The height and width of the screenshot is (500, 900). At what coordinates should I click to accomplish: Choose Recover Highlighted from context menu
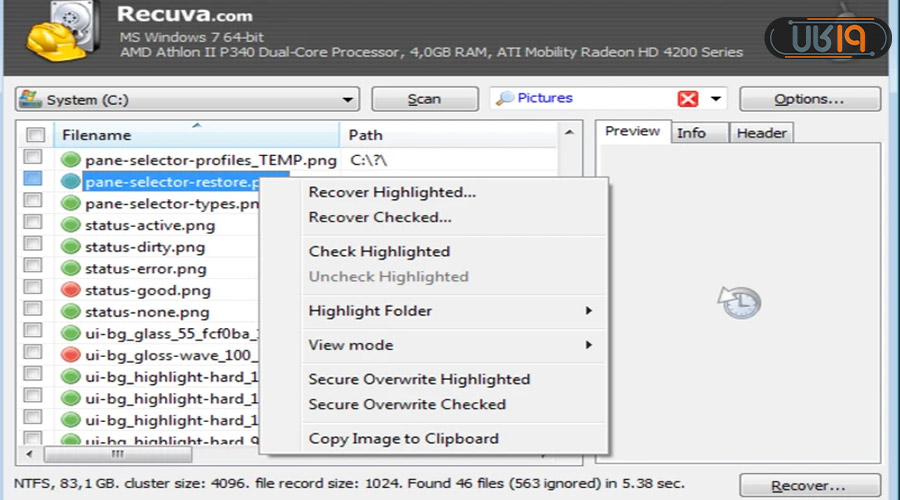[x=392, y=192]
